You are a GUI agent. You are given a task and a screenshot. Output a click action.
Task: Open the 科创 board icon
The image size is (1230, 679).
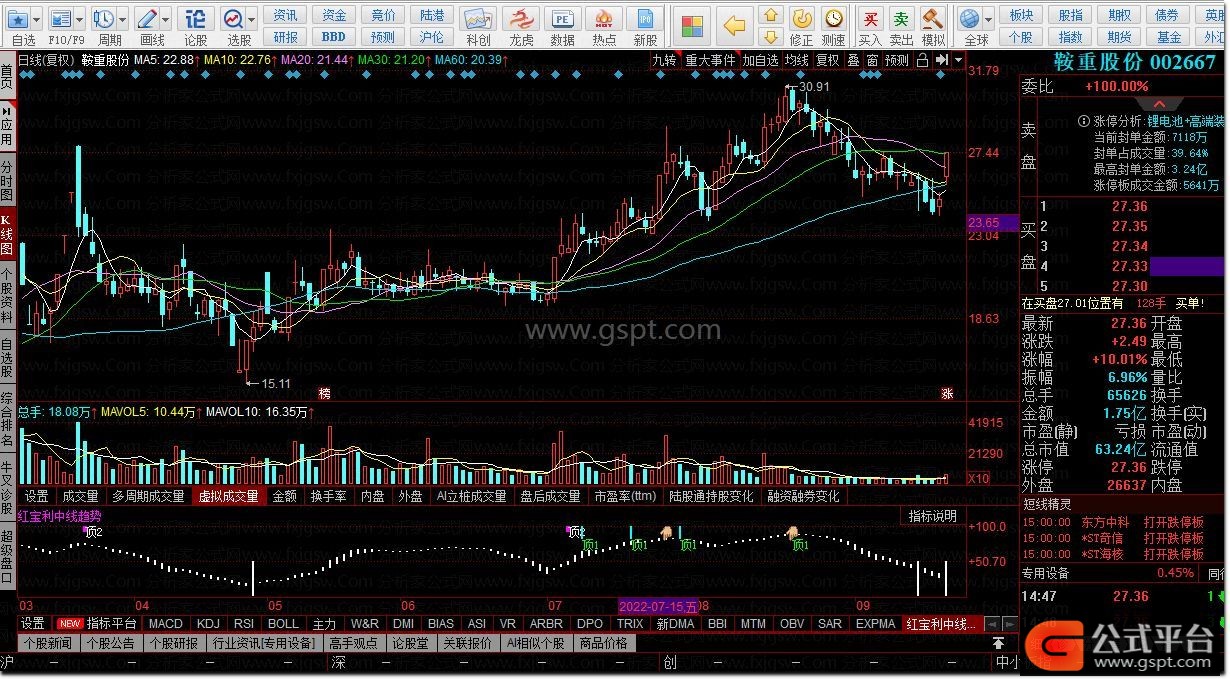pyautogui.click(x=478, y=20)
